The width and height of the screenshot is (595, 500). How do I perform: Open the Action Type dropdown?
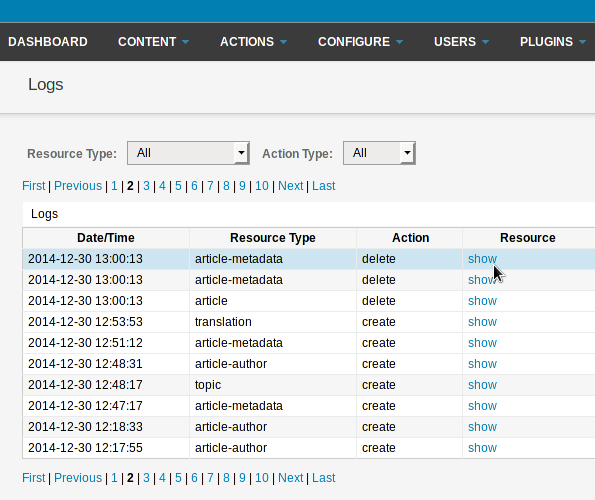click(x=379, y=153)
